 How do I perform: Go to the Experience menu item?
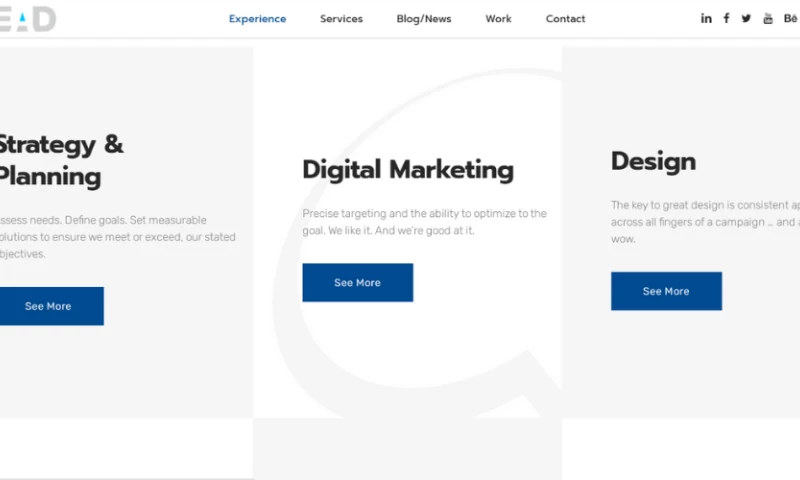(x=257, y=19)
